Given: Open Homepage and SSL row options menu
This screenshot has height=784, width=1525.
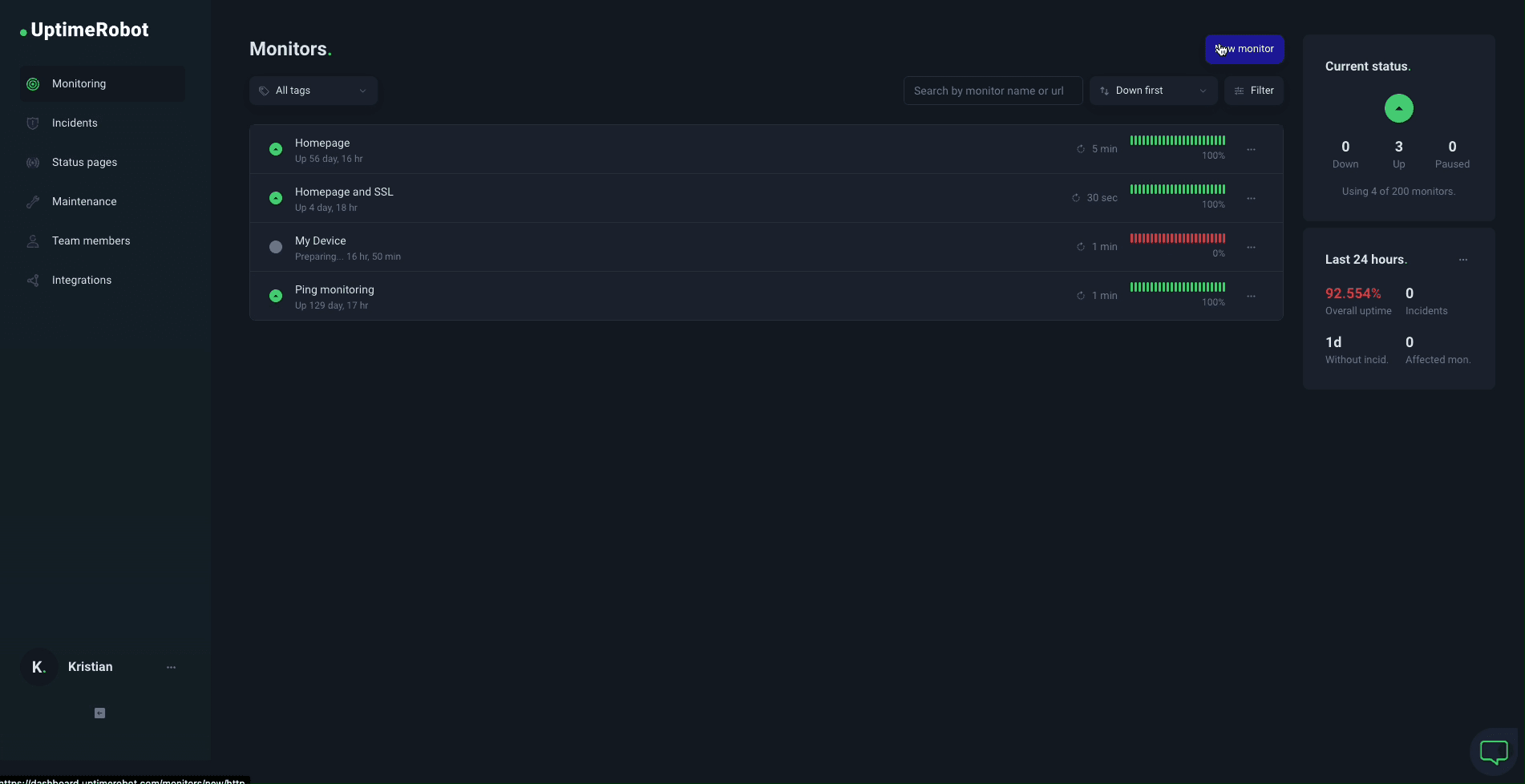Looking at the screenshot, I should coord(1251,198).
